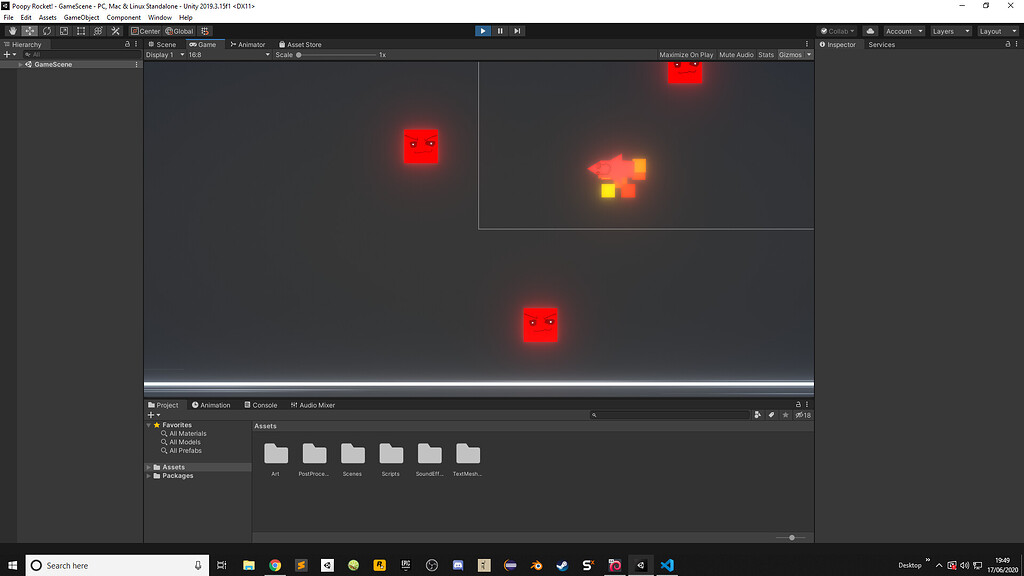Select the Move tool
This screenshot has width=1024, height=576.
[x=28, y=31]
